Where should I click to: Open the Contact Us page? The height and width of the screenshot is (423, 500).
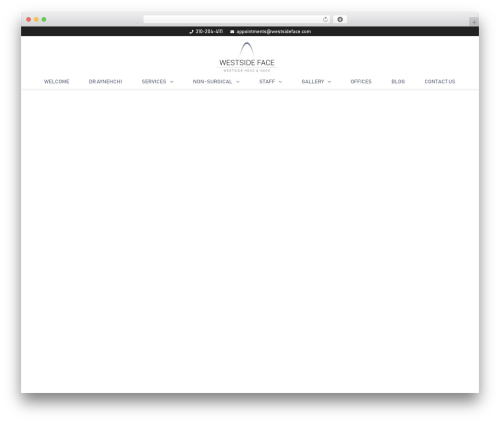click(440, 82)
